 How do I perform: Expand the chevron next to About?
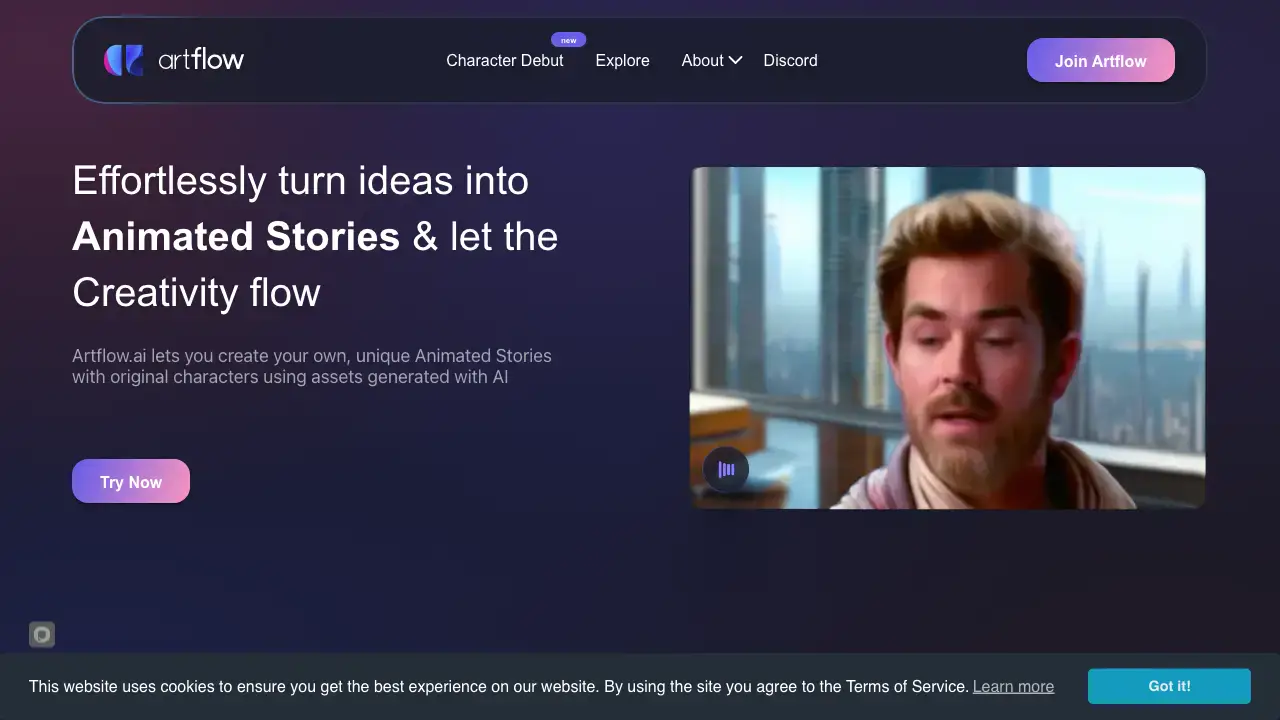(736, 61)
